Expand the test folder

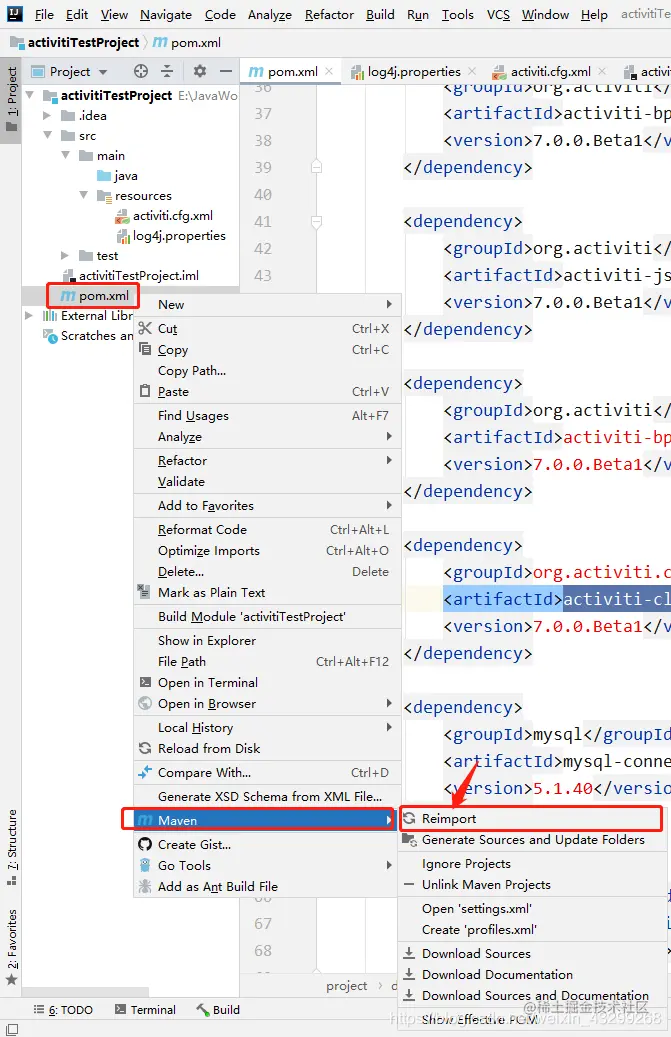64,255
